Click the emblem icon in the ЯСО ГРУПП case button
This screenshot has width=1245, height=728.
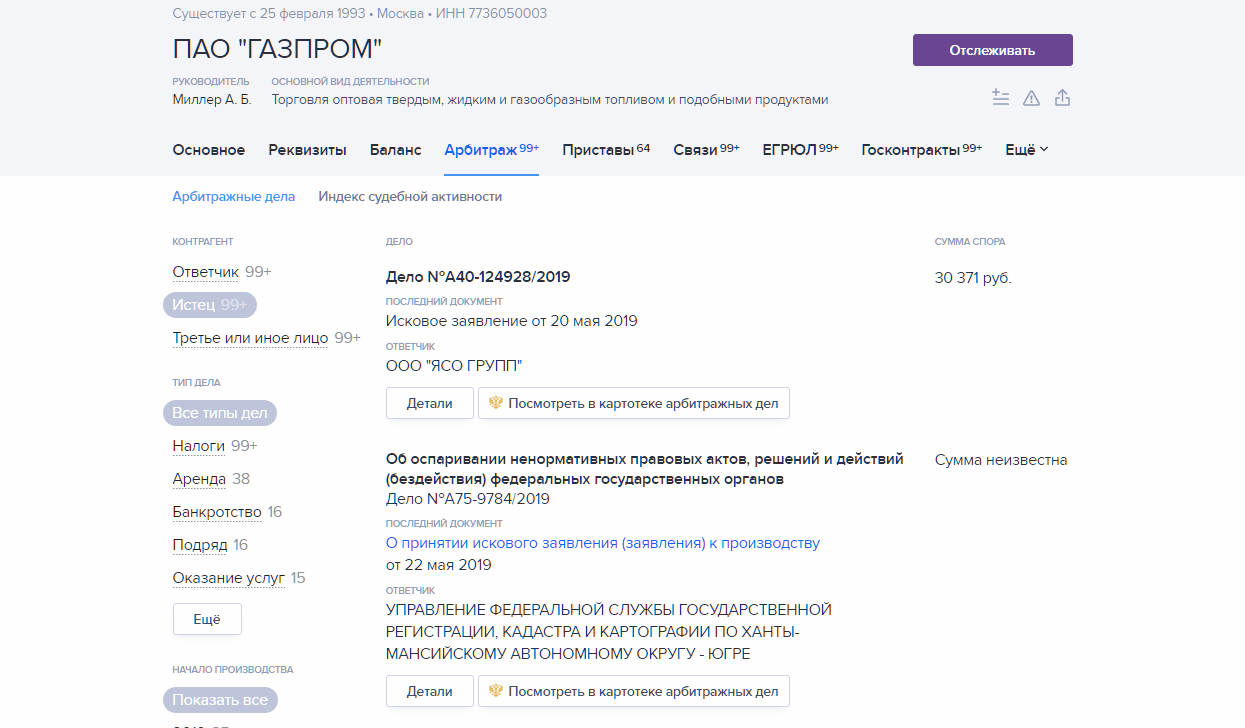[495, 403]
